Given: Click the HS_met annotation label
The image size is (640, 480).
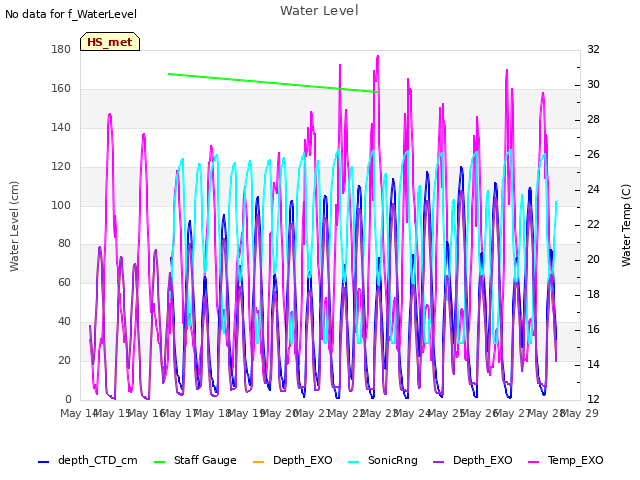Looking at the screenshot, I should pos(110,42).
